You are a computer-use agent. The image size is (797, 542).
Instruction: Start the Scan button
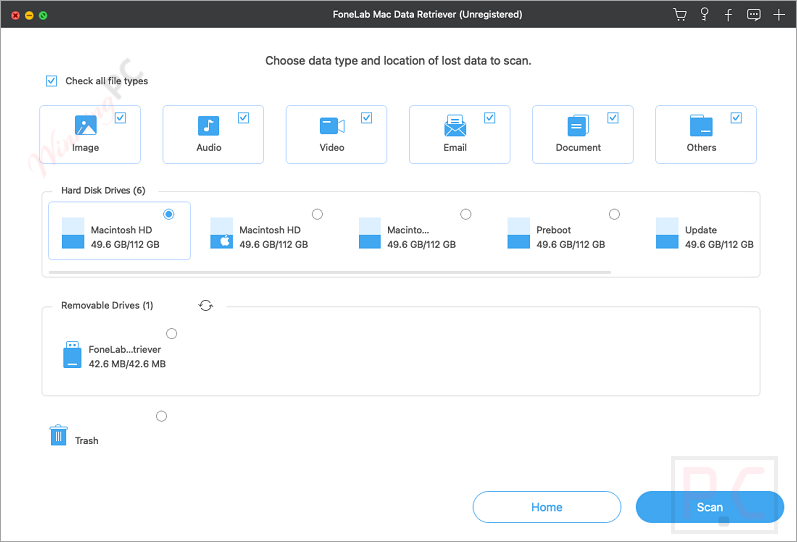point(710,507)
